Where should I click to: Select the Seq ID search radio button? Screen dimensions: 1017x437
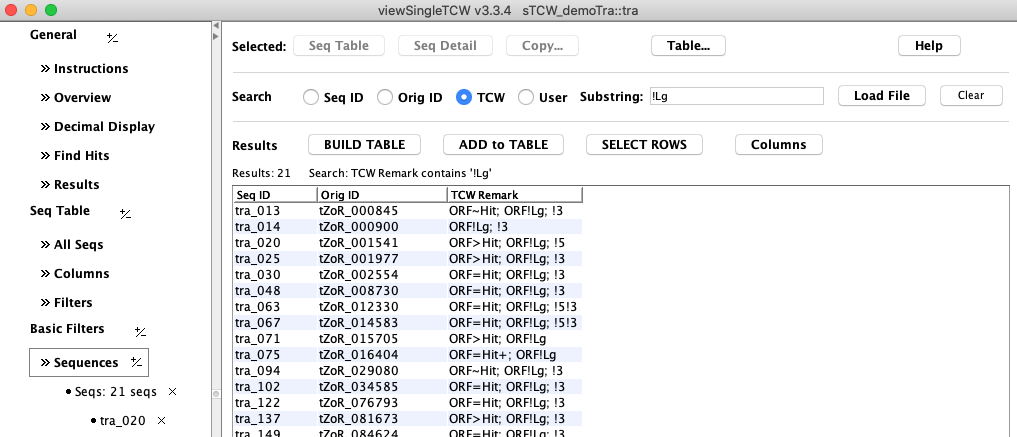pos(310,97)
